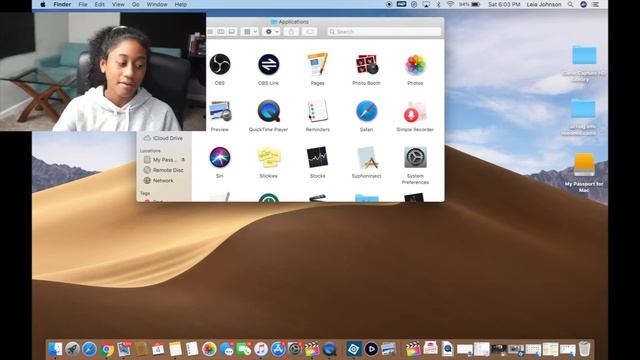Open the Edit menu

pos(100,4)
